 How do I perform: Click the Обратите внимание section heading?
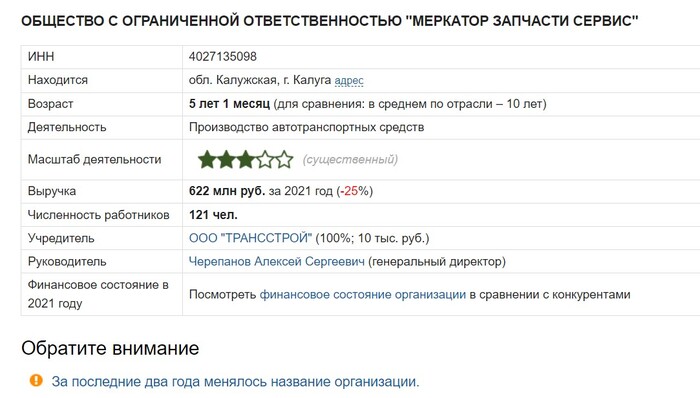coord(110,348)
